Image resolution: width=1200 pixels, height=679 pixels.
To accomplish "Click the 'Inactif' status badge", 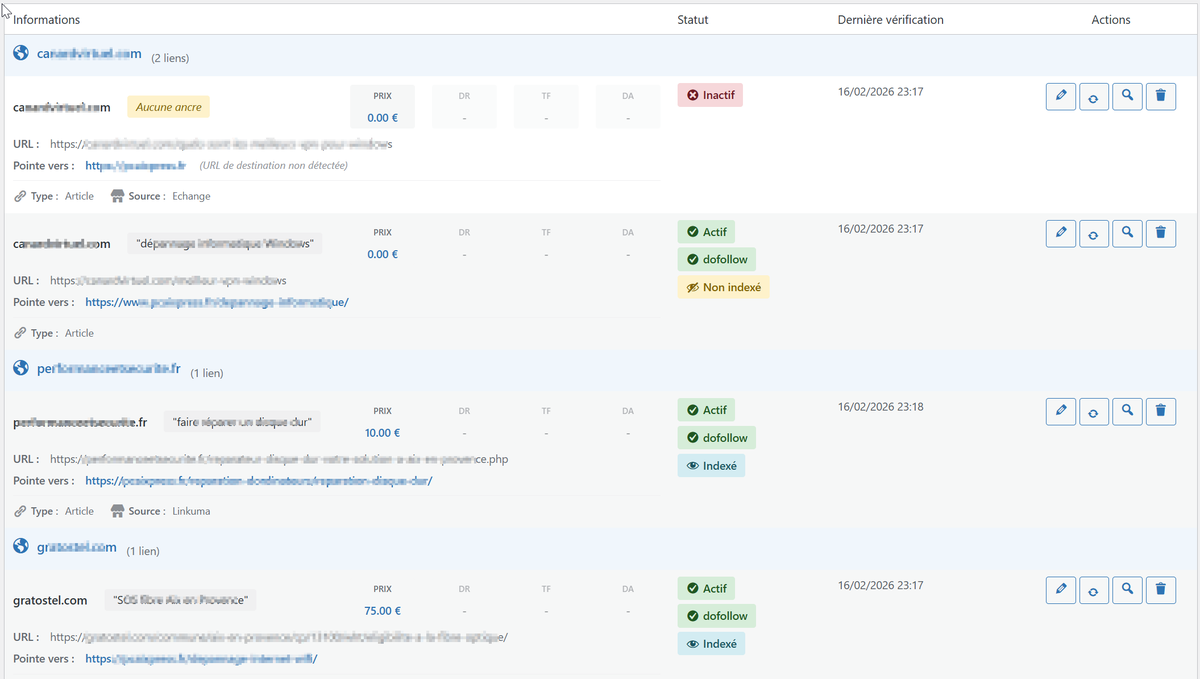I will coord(710,95).
